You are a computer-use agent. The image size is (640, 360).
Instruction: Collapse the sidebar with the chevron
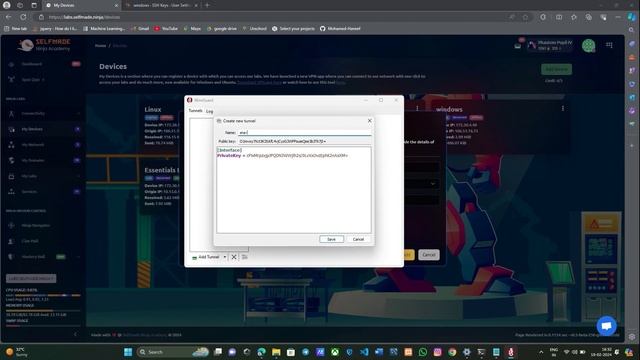click(75, 334)
